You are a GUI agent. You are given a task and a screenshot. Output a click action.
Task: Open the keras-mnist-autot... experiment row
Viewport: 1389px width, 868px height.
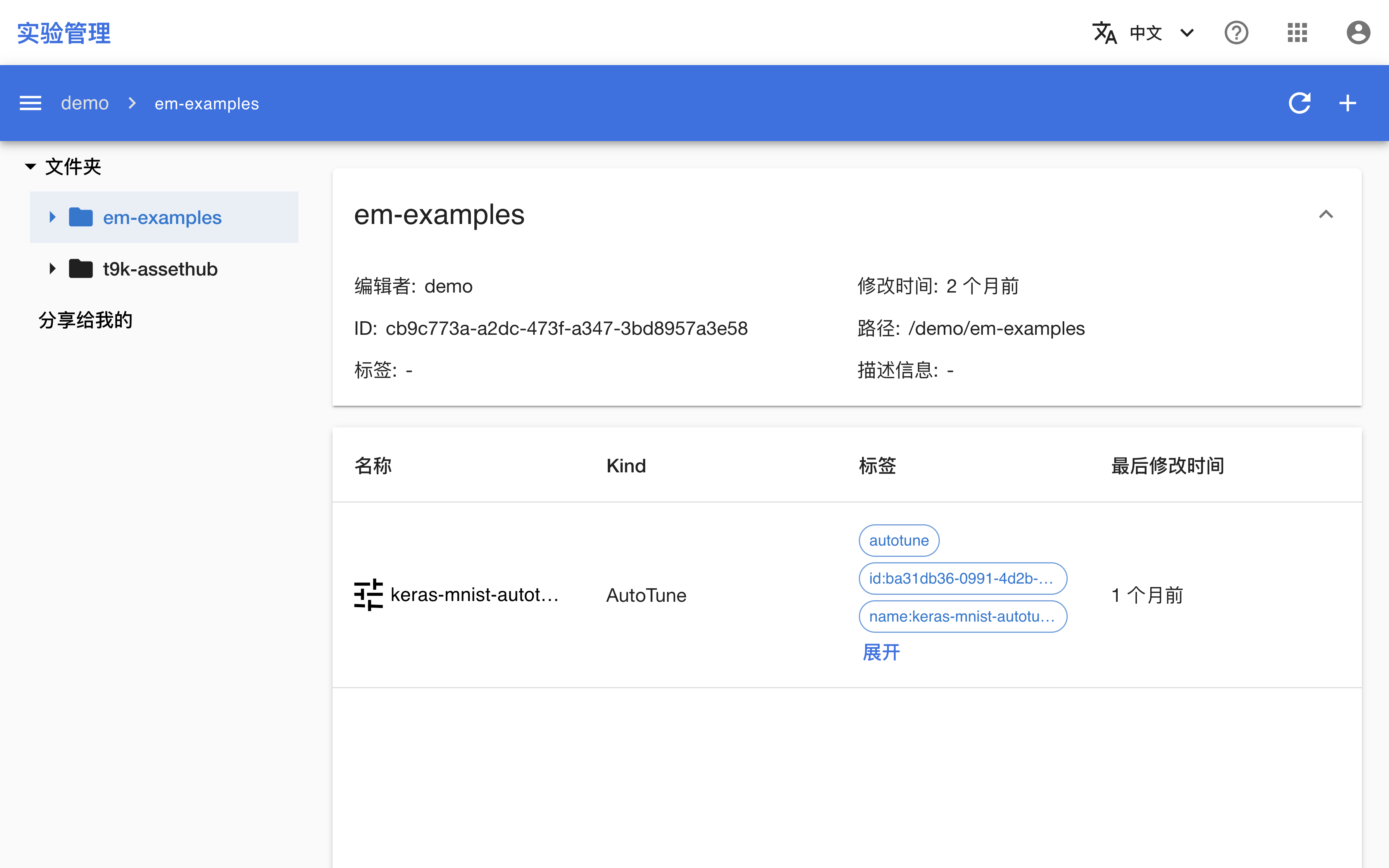pyautogui.click(x=846, y=595)
